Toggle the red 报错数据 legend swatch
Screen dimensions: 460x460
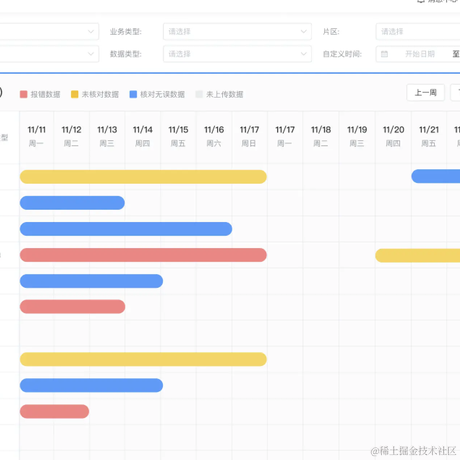[x=23, y=94]
